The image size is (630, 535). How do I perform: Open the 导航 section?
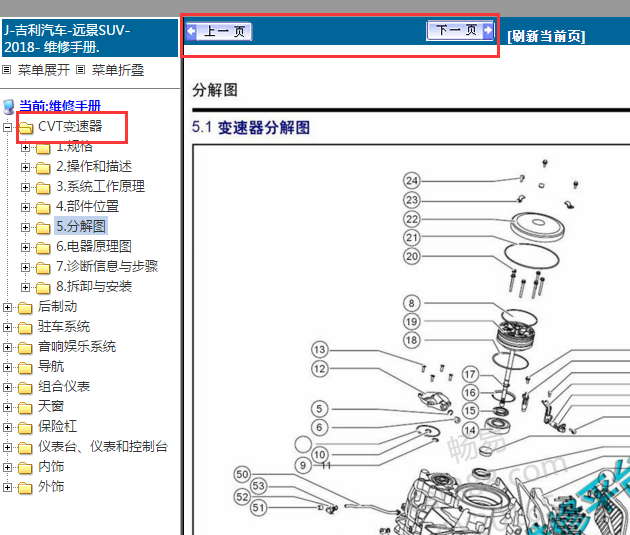click(x=51, y=366)
